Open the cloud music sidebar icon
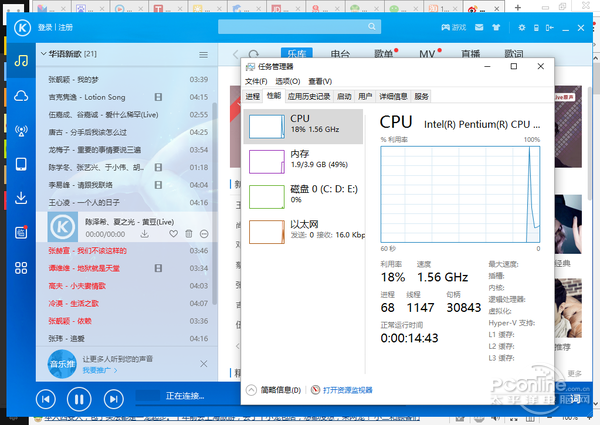The image size is (600, 425). coord(21,96)
